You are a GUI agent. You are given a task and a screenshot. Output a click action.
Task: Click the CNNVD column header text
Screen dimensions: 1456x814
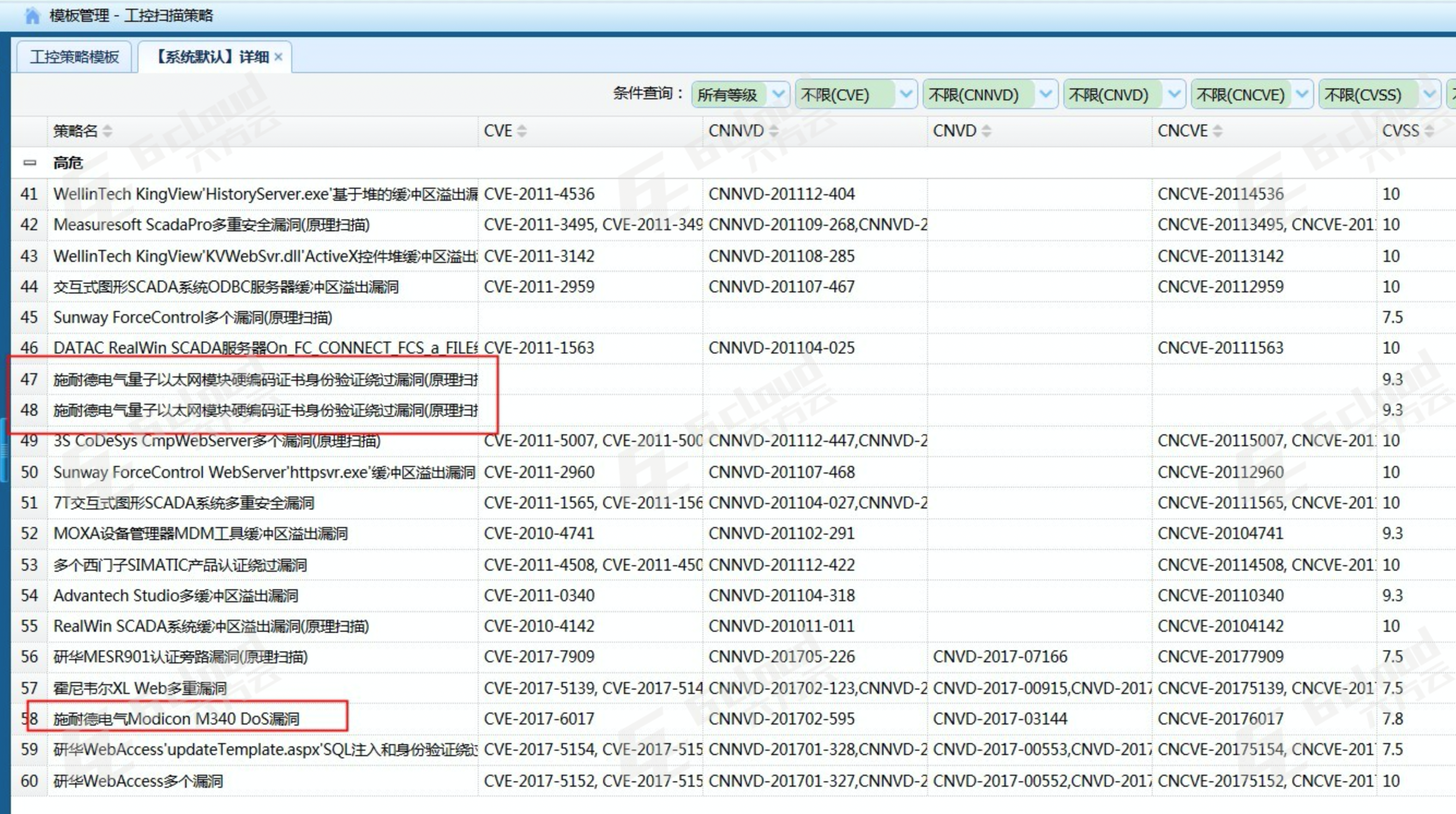tap(736, 131)
